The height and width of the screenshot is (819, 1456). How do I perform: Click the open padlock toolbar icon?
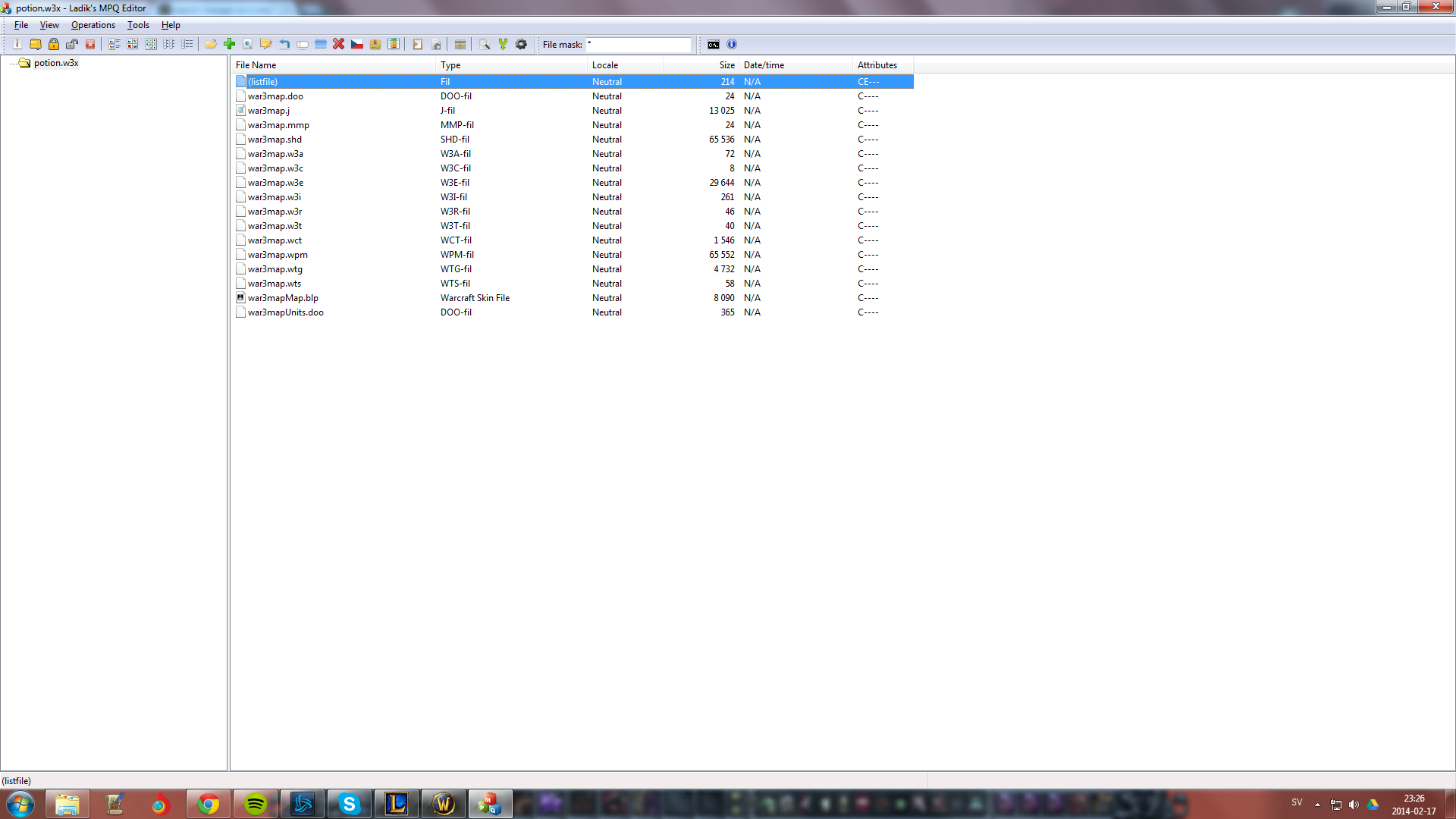[72, 44]
